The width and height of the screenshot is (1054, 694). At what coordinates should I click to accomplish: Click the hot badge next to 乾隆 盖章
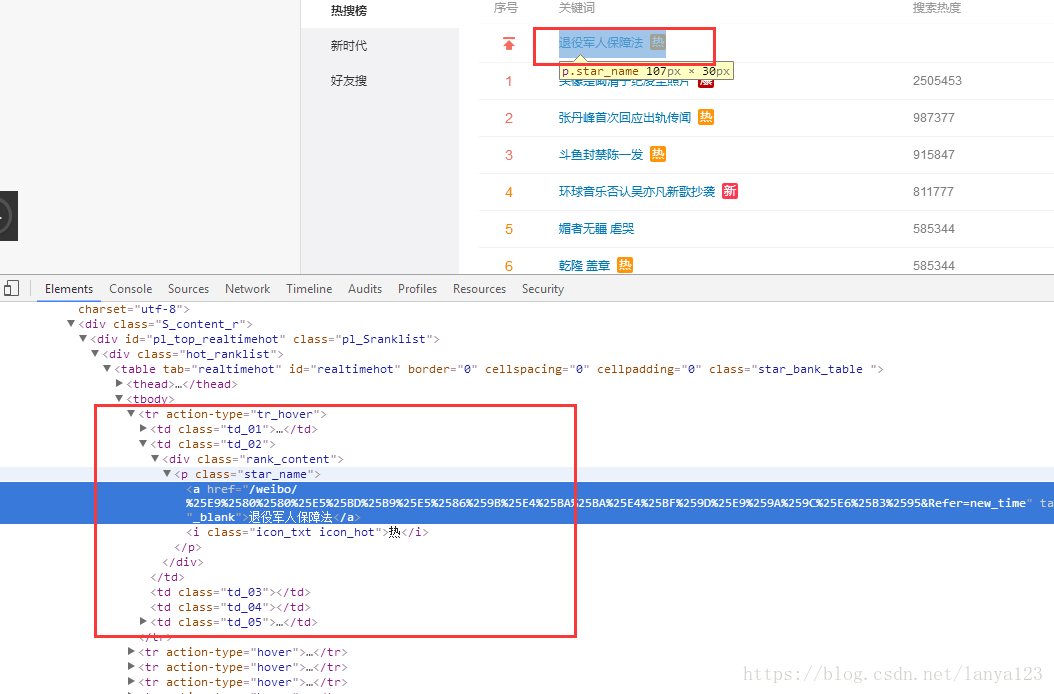click(625, 265)
